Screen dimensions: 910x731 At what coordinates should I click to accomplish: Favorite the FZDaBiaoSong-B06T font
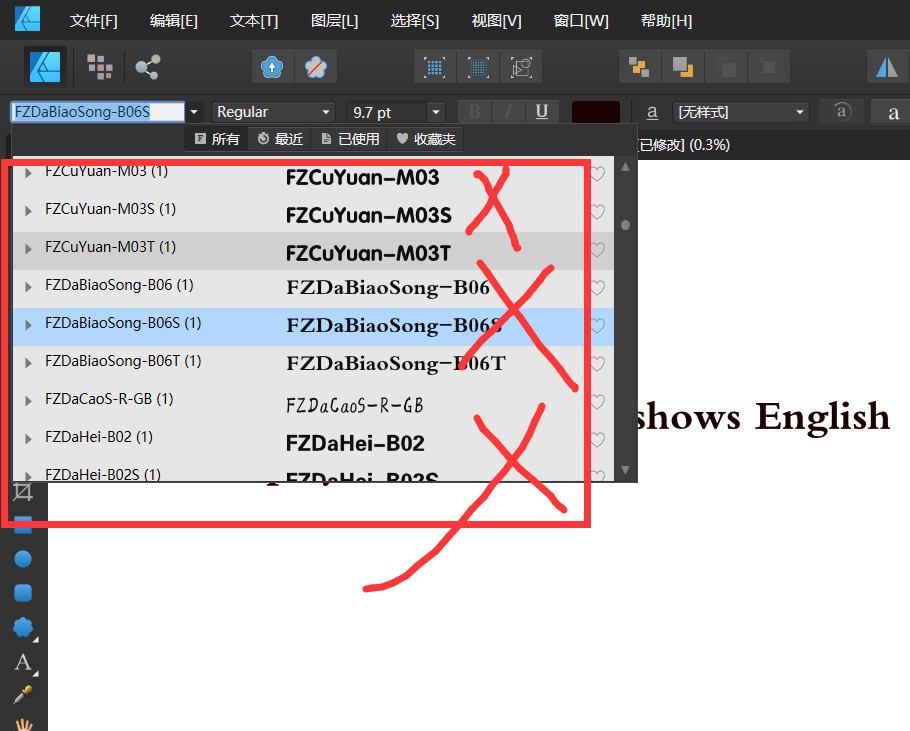pyautogui.click(x=597, y=364)
